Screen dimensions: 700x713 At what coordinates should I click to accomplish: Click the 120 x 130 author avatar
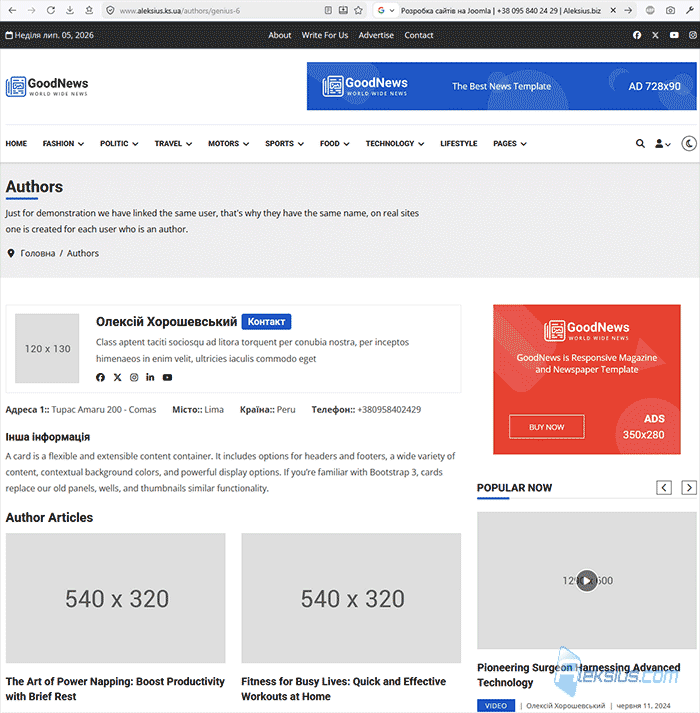47,348
